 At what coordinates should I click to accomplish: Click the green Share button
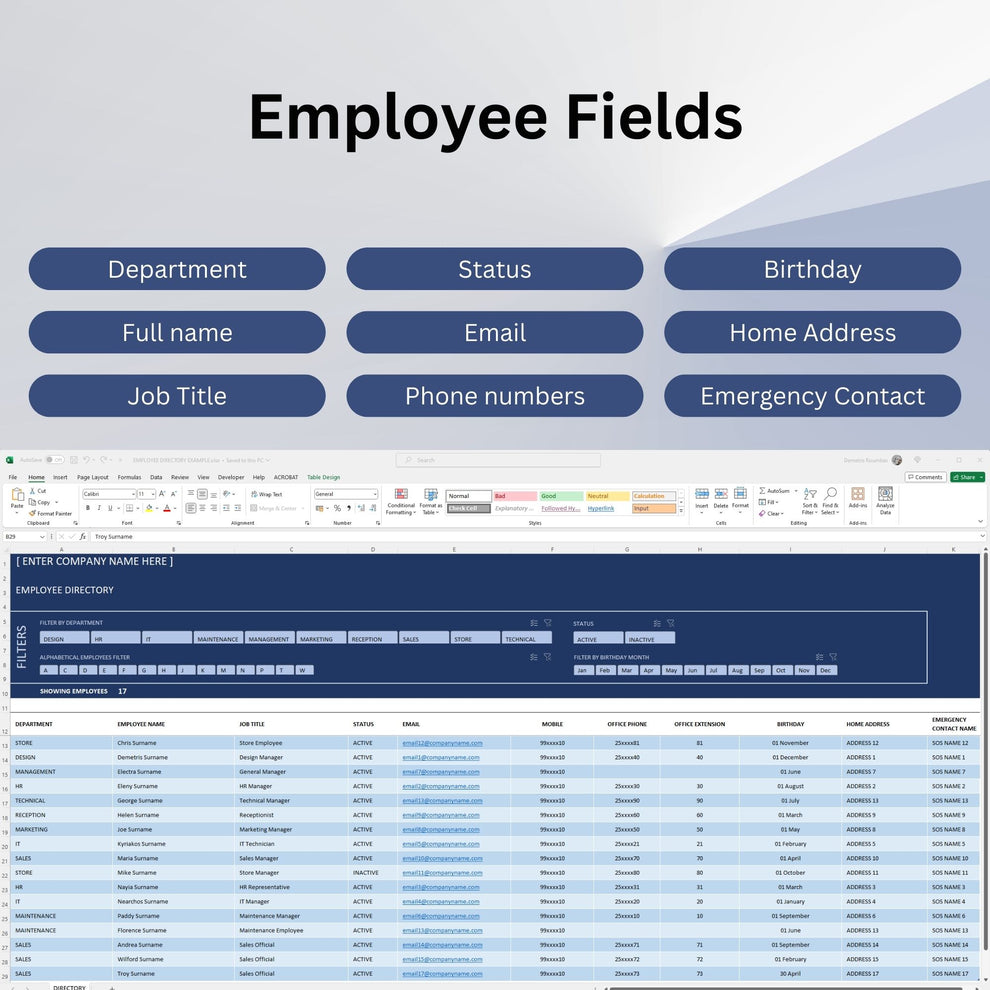click(x=967, y=477)
